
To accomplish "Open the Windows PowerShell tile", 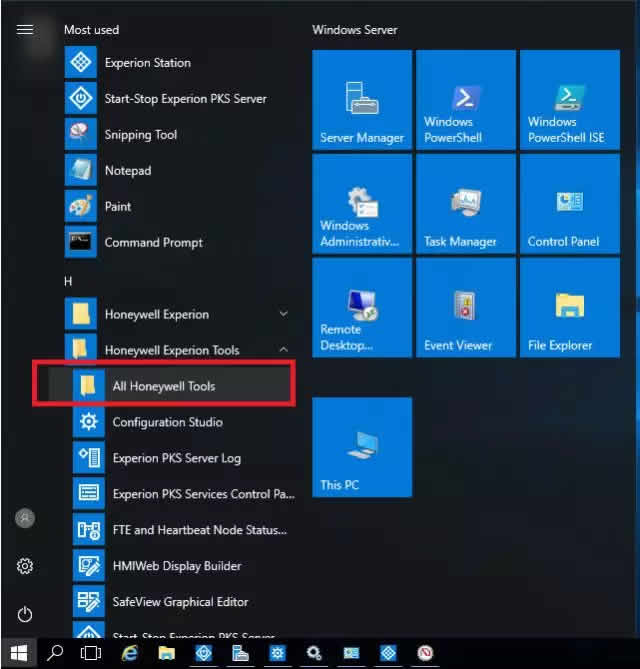I will click(465, 100).
